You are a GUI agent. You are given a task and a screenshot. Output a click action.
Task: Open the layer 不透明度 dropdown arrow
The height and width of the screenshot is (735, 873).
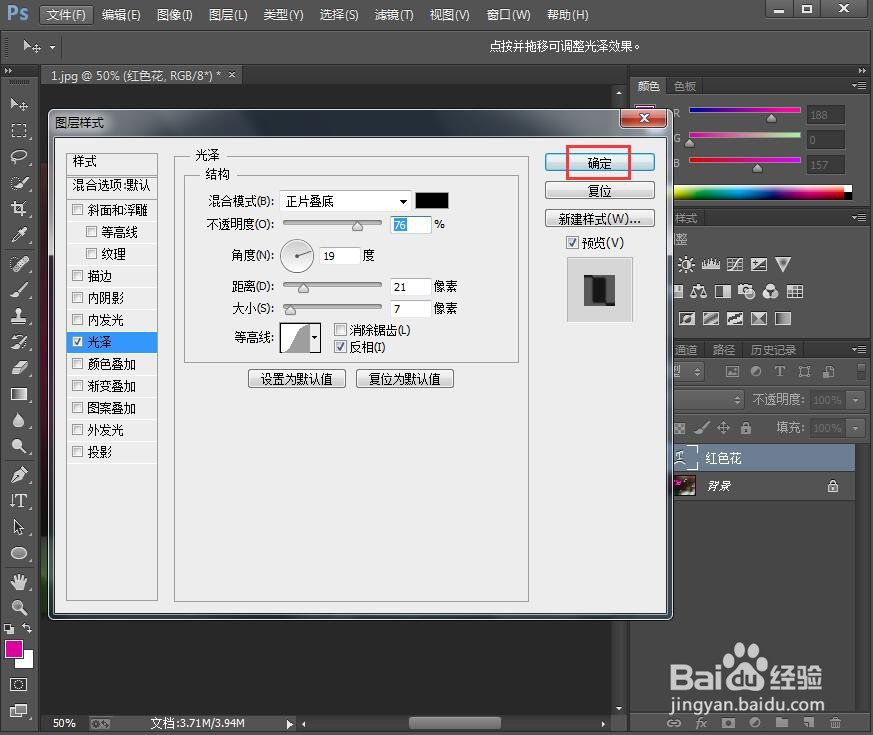tap(855, 400)
